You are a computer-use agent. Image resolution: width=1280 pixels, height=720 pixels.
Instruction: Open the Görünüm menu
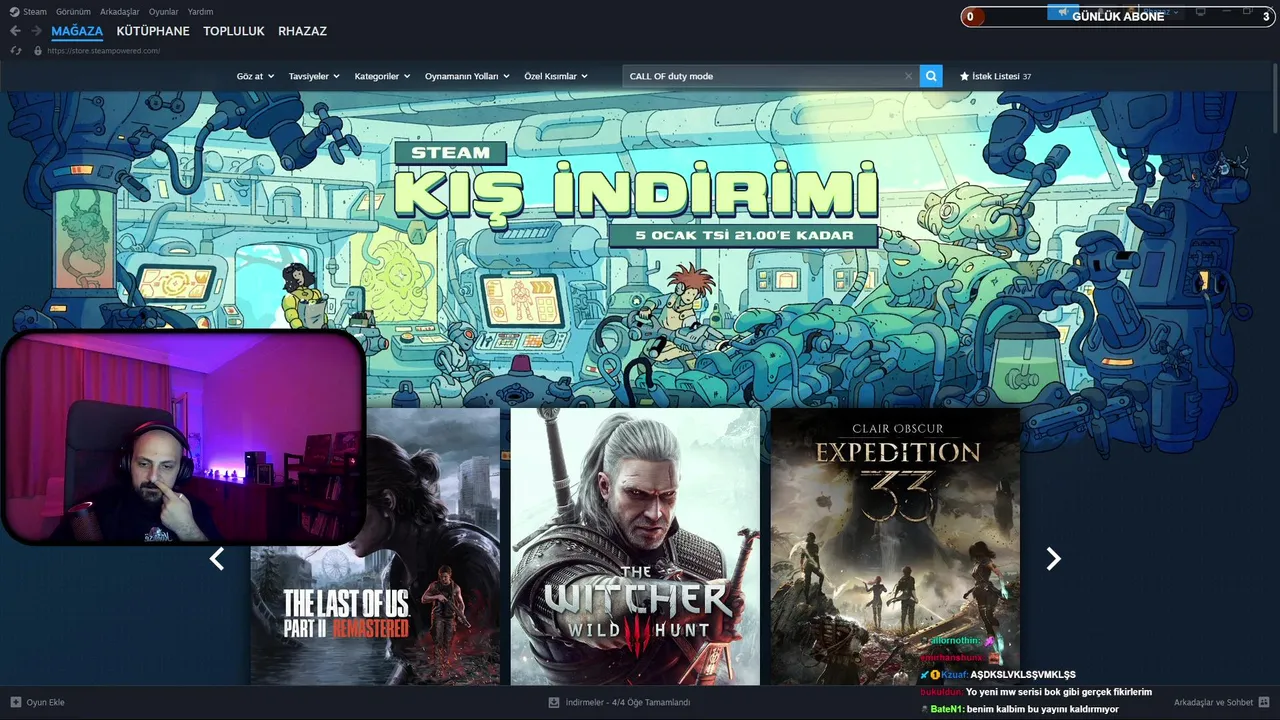(73, 12)
